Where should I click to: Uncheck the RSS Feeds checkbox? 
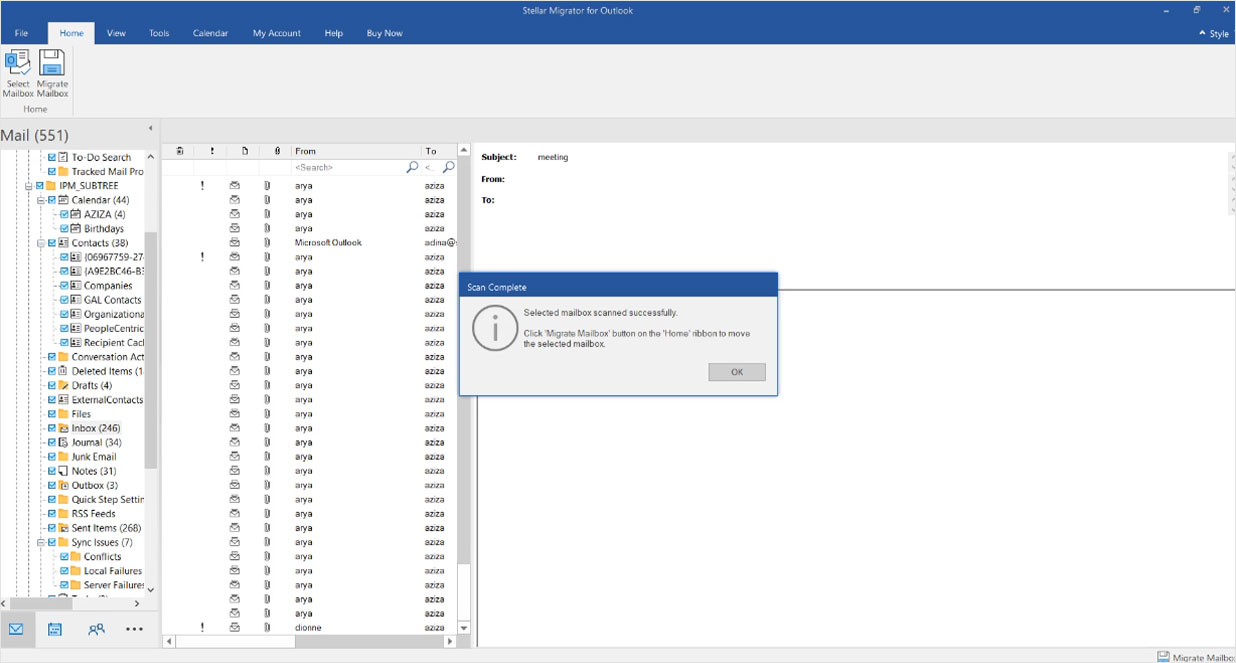click(52, 514)
